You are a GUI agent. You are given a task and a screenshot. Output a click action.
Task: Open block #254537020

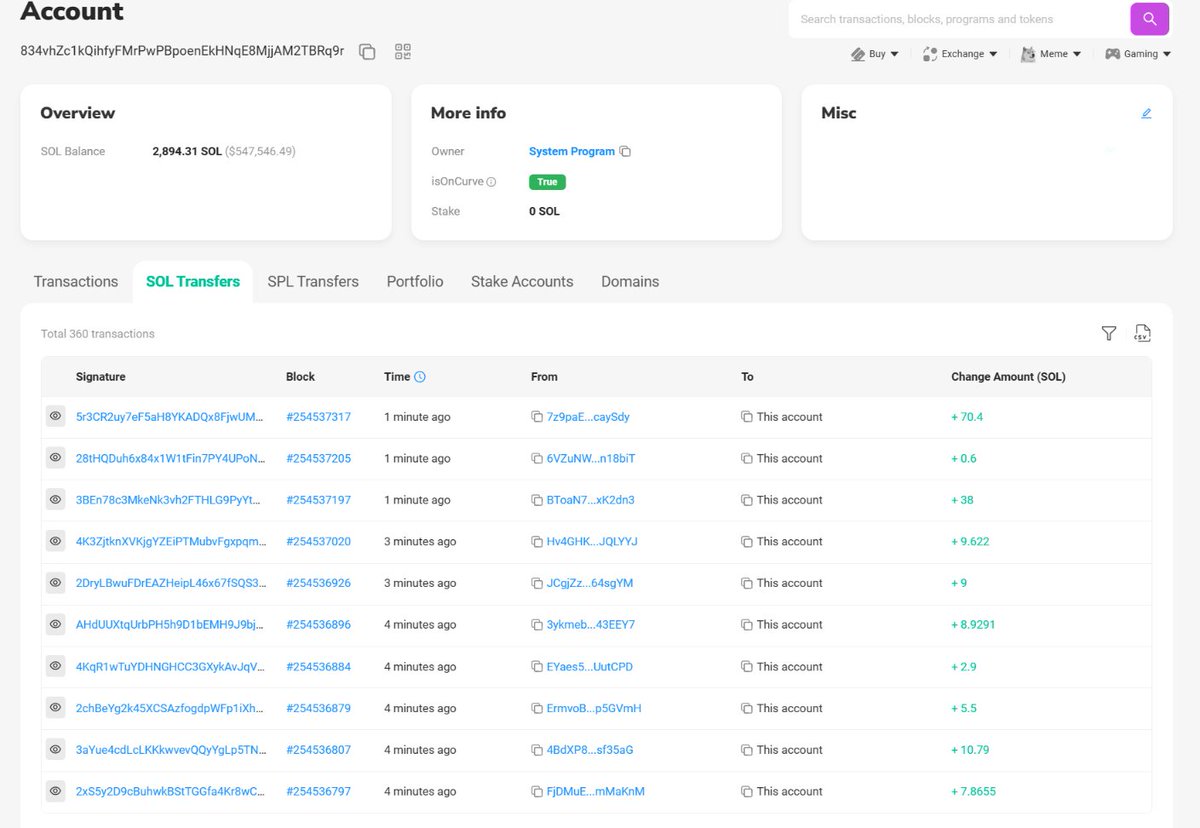pos(318,542)
